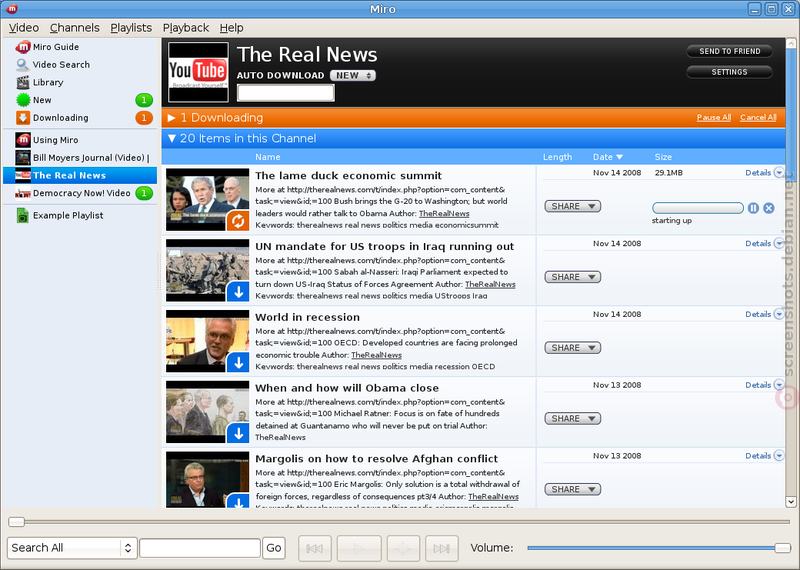
Task: Download World in recession via blue arrow
Action: click(238, 362)
